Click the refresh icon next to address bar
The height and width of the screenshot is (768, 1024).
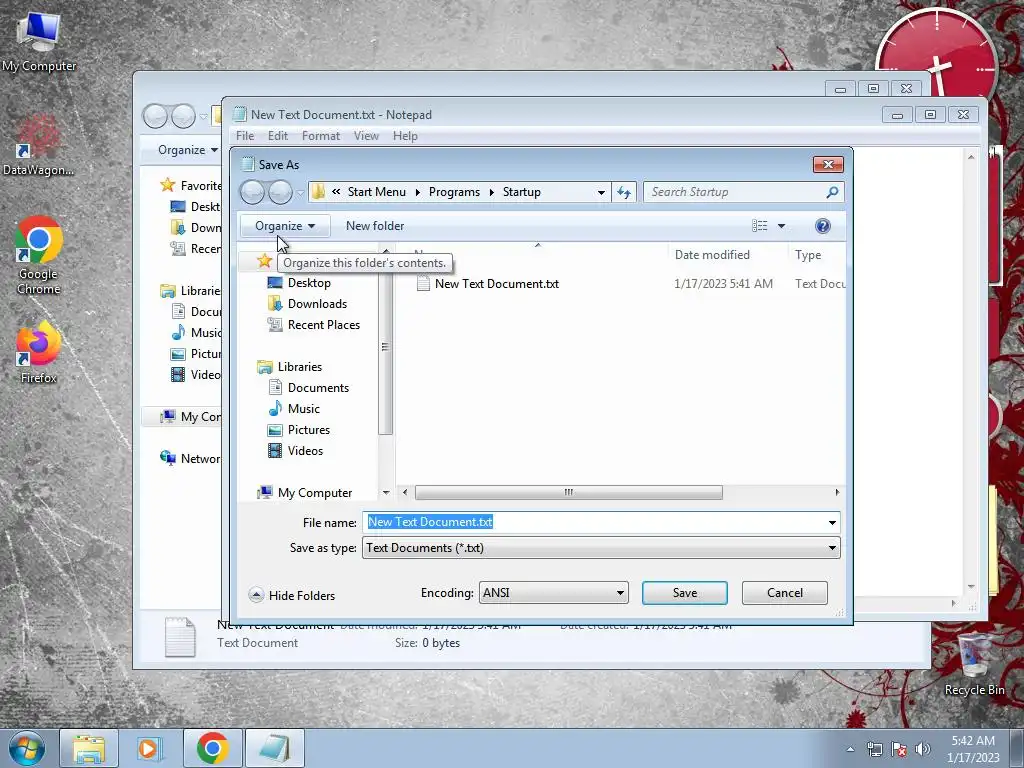coord(624,192)
